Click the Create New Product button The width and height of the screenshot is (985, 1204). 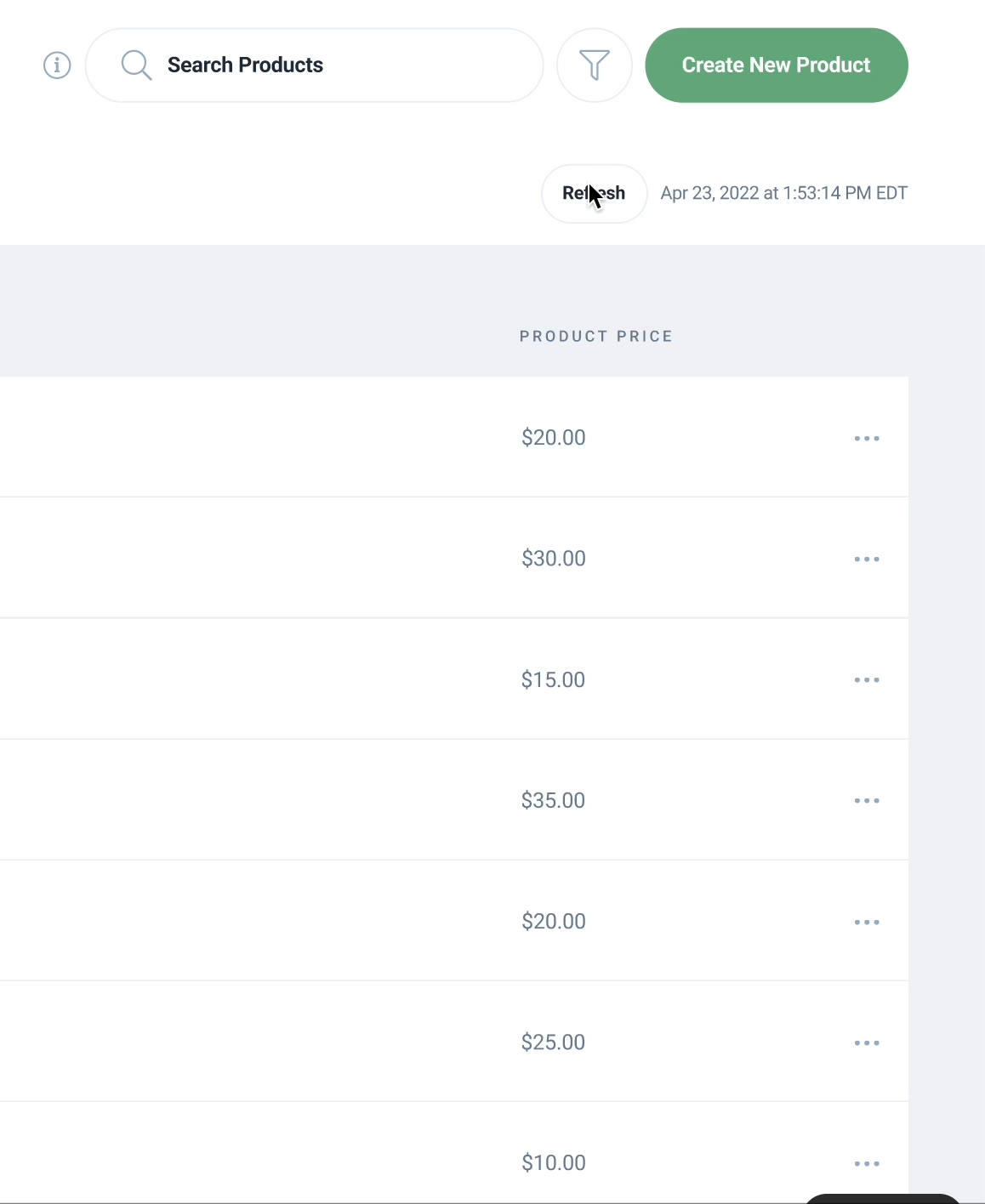pos(777,65)
